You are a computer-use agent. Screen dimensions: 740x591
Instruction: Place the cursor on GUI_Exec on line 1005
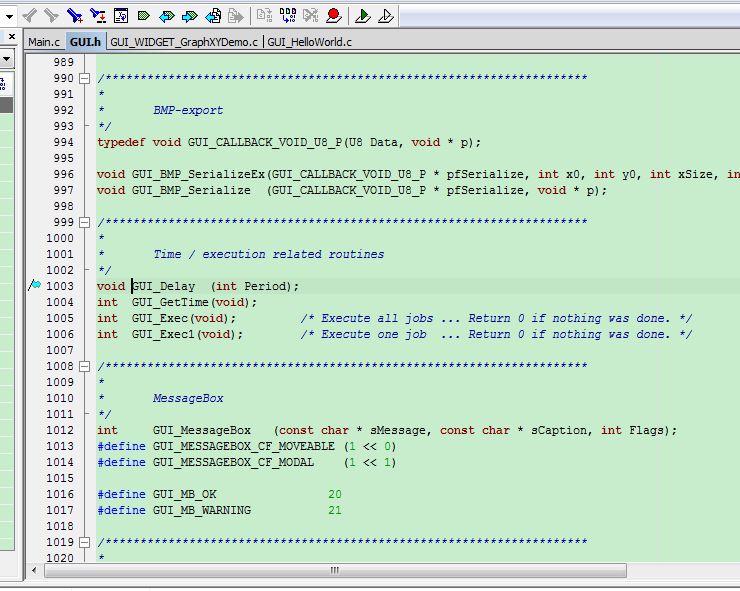(160, 319)
